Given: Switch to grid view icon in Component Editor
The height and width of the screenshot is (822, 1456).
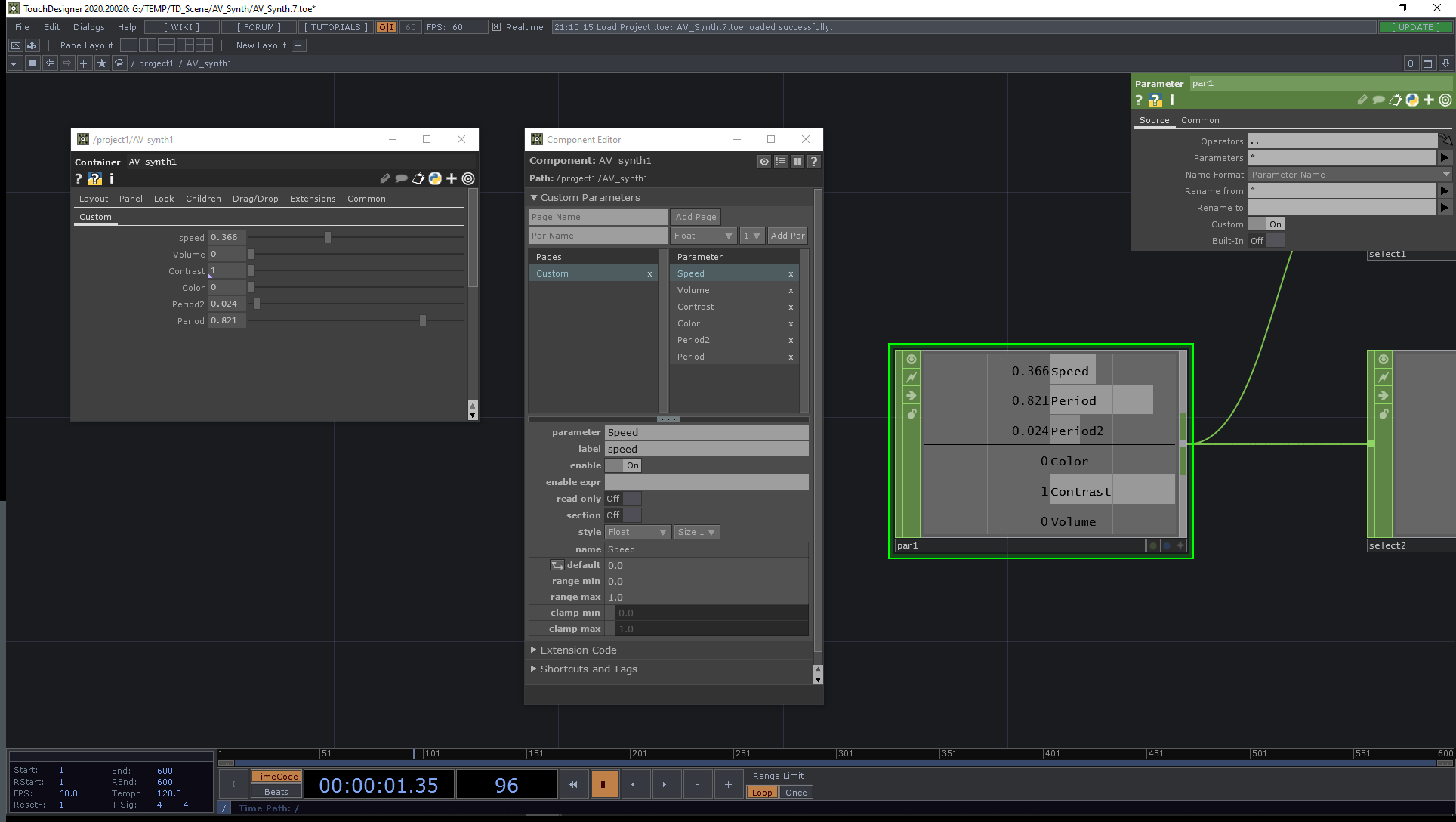Looking at the screenshot, I should tap(797, 161).
